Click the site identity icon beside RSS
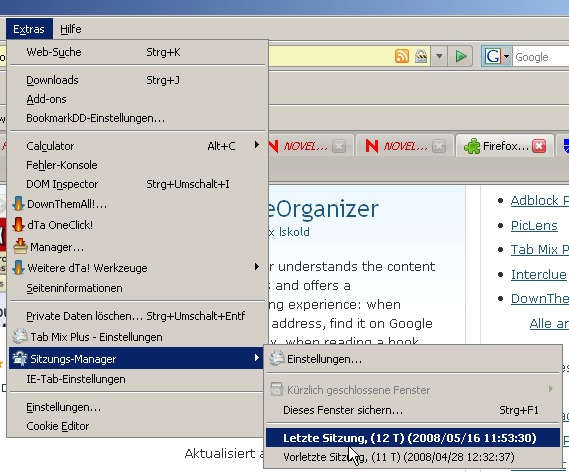 (421, 56)
